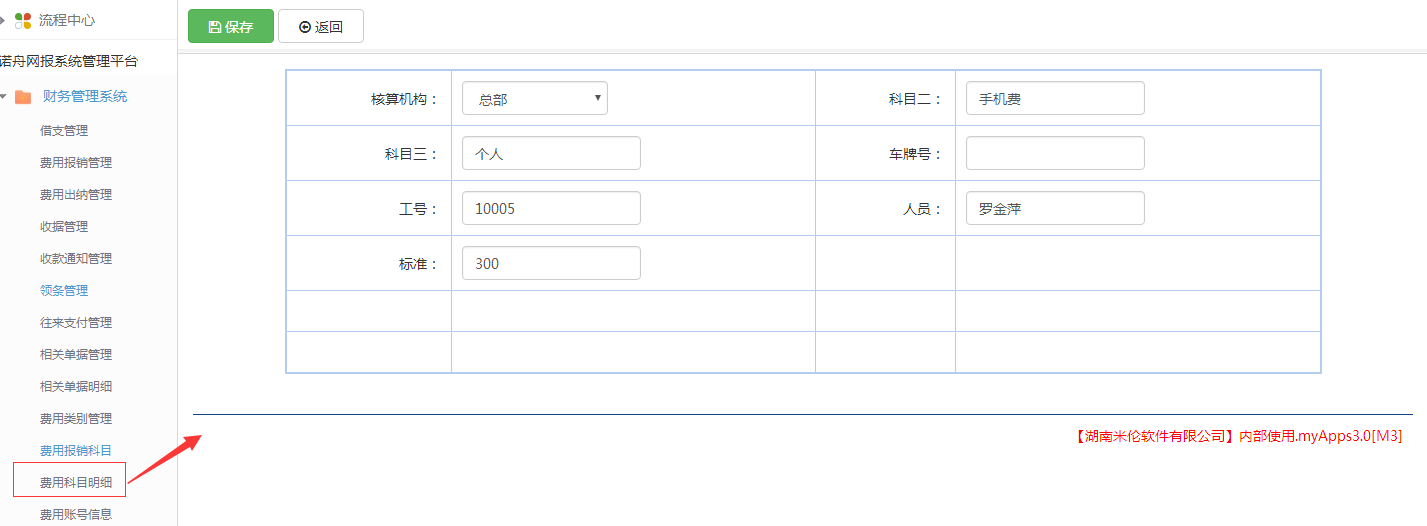This screenshot has height=526, width=1427.
Task: Select 领条管理 in the sidebar
Action: coord(64,290)
